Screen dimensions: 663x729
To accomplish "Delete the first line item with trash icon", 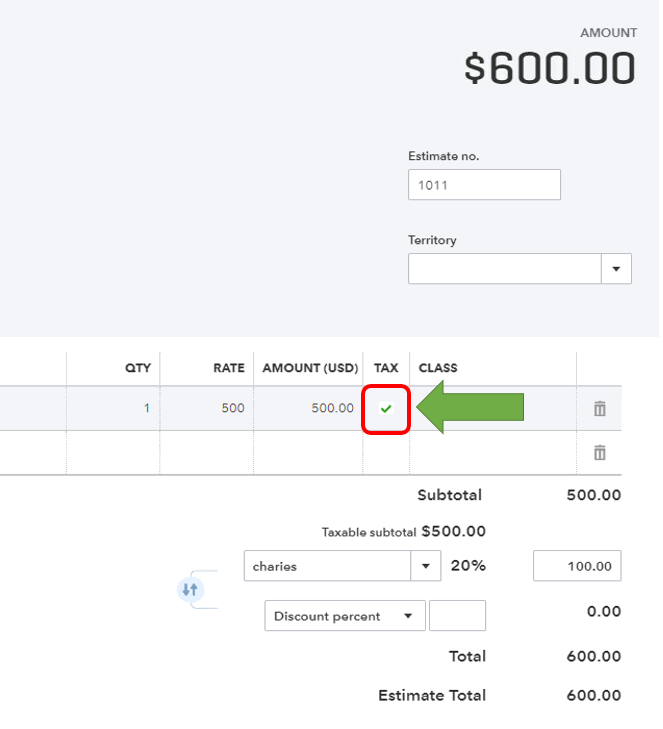I will (599, 408).
